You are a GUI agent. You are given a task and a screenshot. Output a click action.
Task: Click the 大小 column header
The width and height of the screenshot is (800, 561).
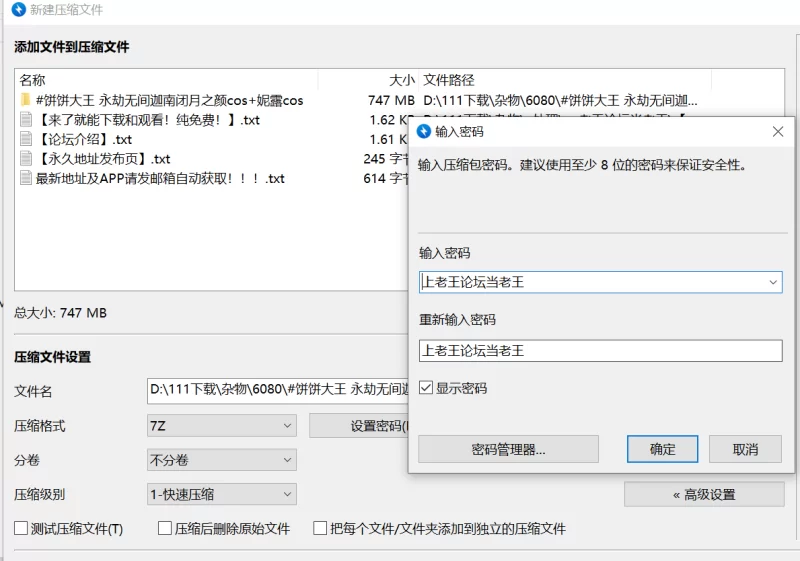pyautogui.click(x=400, y=80)
